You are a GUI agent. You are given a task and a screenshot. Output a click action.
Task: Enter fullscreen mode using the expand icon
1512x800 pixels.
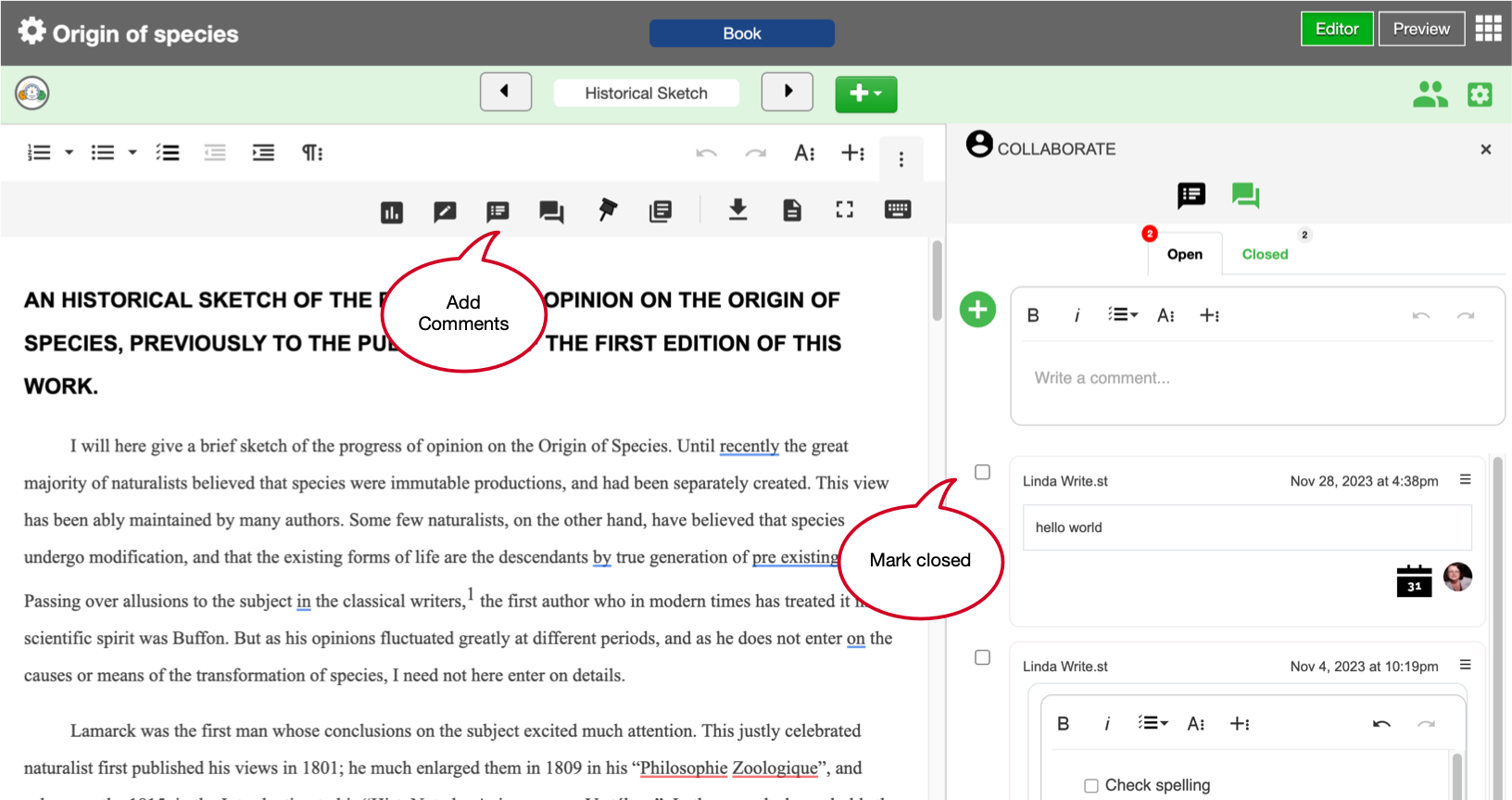pyautogui.click(x=844, y=210)
